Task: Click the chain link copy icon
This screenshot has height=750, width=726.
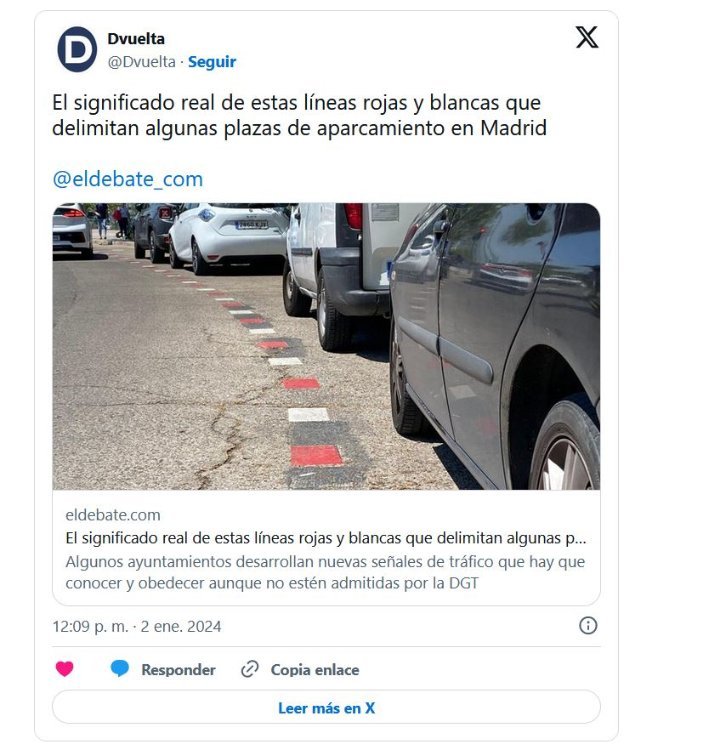Action: pos(250,669)
